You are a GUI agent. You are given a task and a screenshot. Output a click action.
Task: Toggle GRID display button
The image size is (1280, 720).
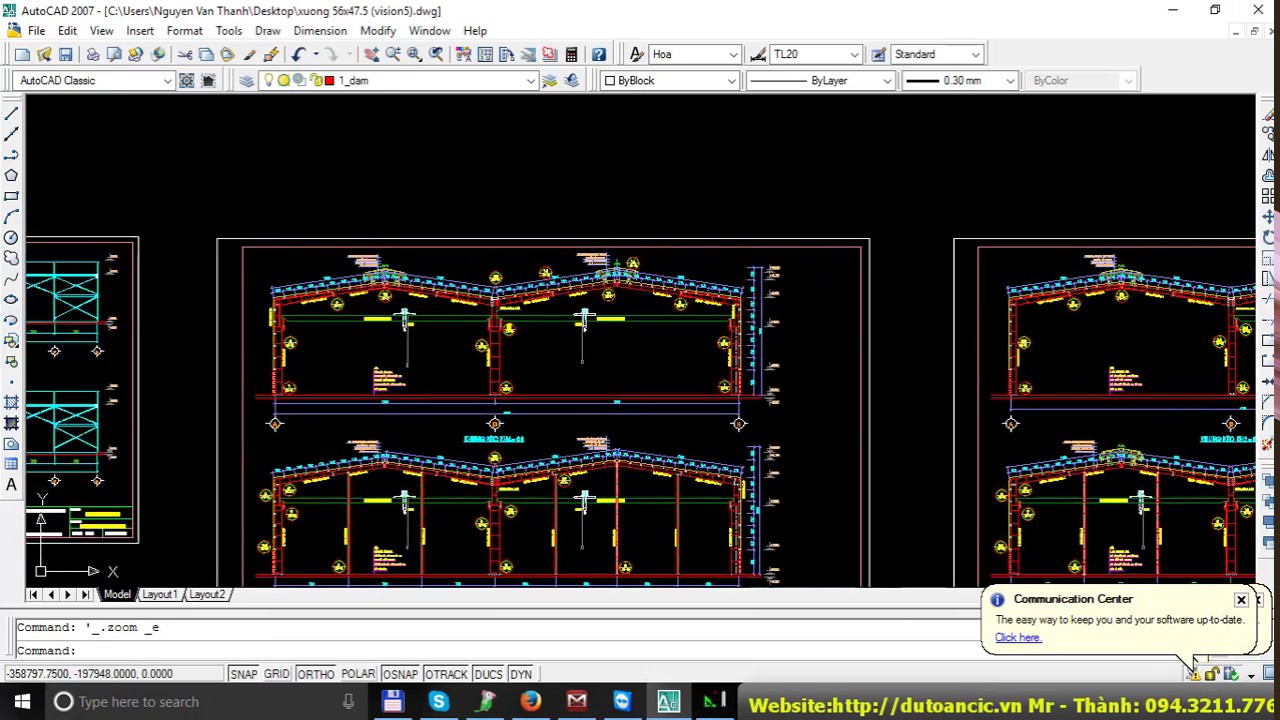[276, 674]
